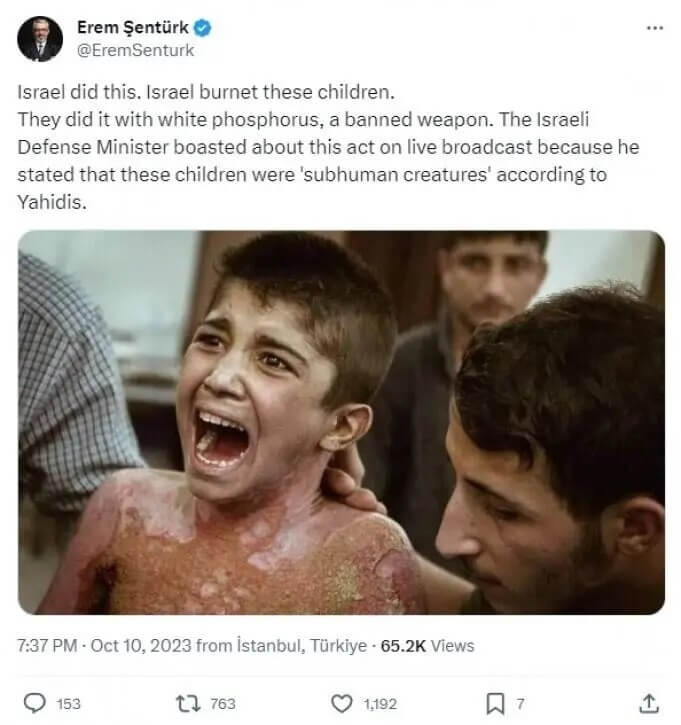Like the tweet with the heart icon
This screenshot has width=681, height=725.
click(x=343, y=703)
